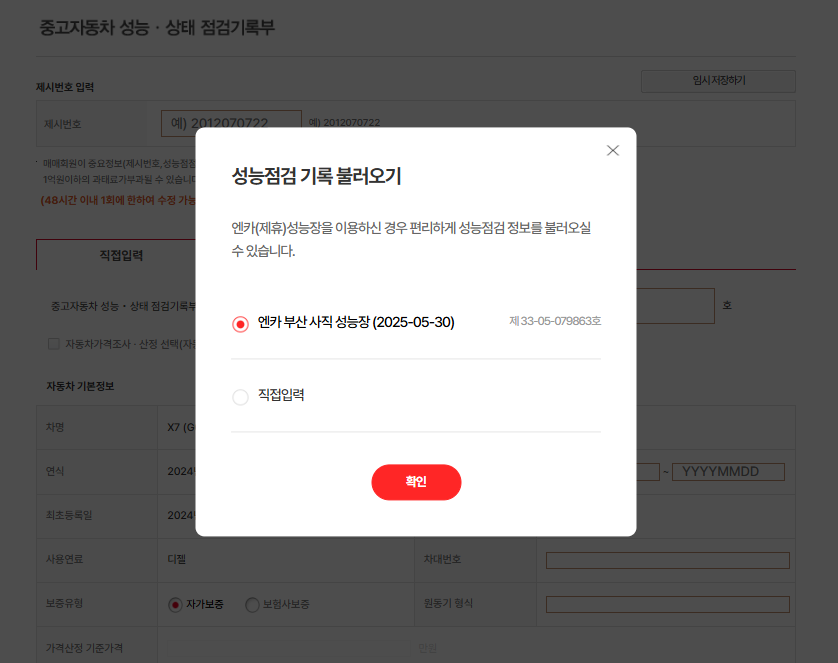The height and width of the screenshot is (663, 838).
Task: Click the 제33-05-079863호 record number text
Action: pos(555,321)
